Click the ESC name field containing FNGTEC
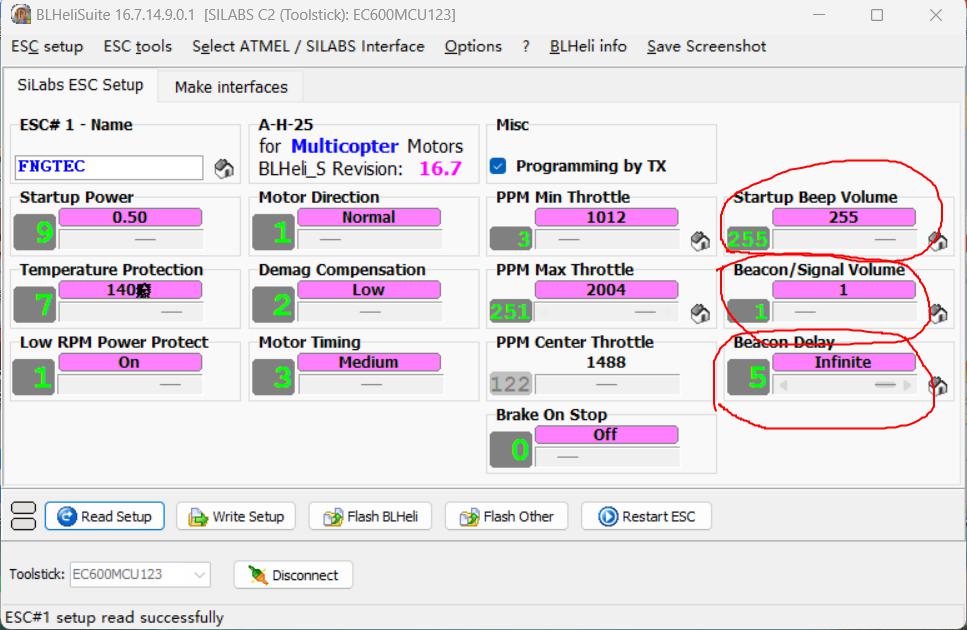Viewport: 967px width, 630px height. [x=109, y=167]
